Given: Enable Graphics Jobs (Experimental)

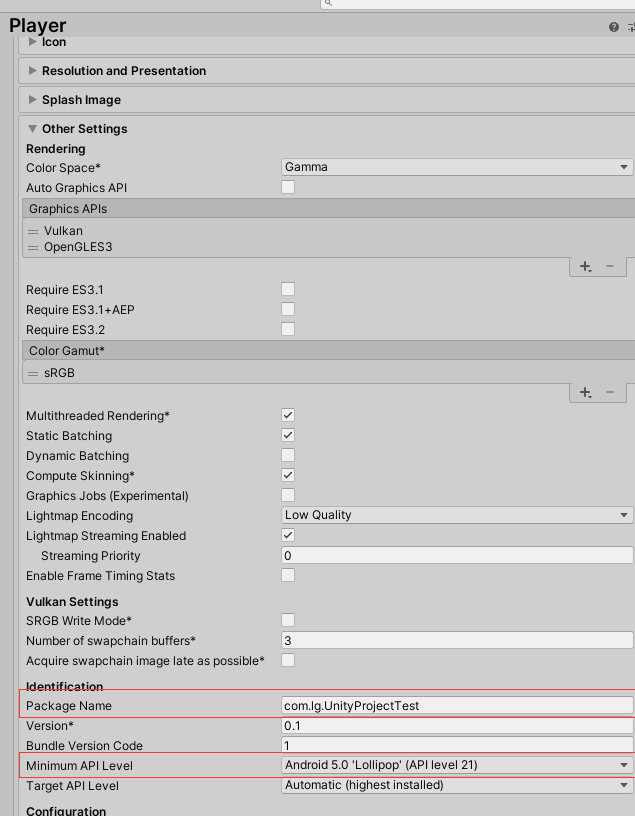Looking at the screenshot, I should (288, 495).
